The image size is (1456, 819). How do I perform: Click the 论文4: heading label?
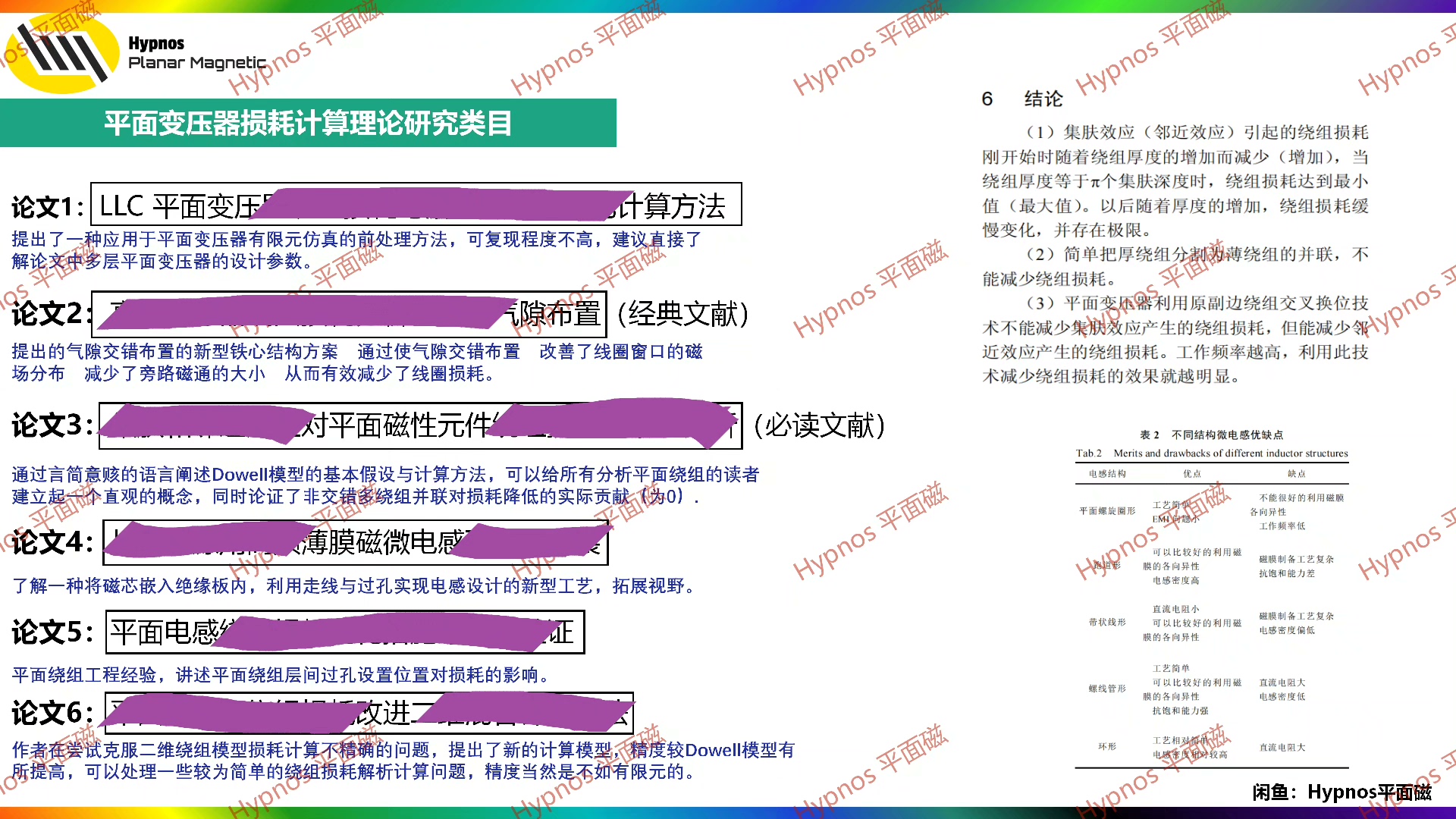[52, 542]
